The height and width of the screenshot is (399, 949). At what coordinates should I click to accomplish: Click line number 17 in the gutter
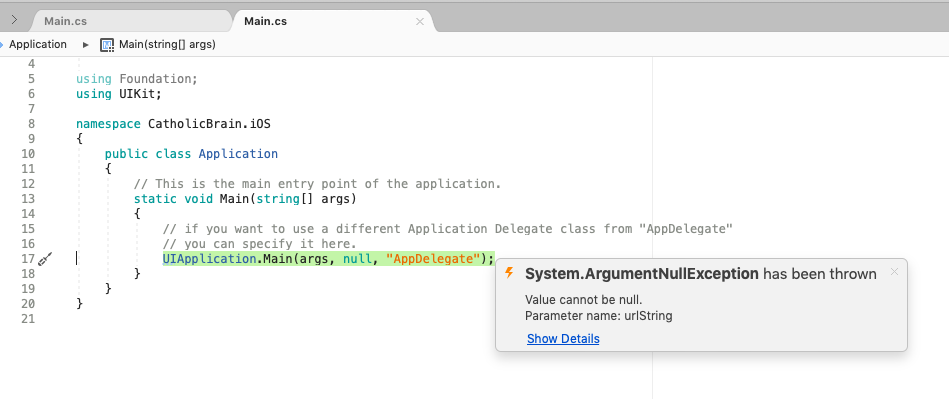point(28,259)
